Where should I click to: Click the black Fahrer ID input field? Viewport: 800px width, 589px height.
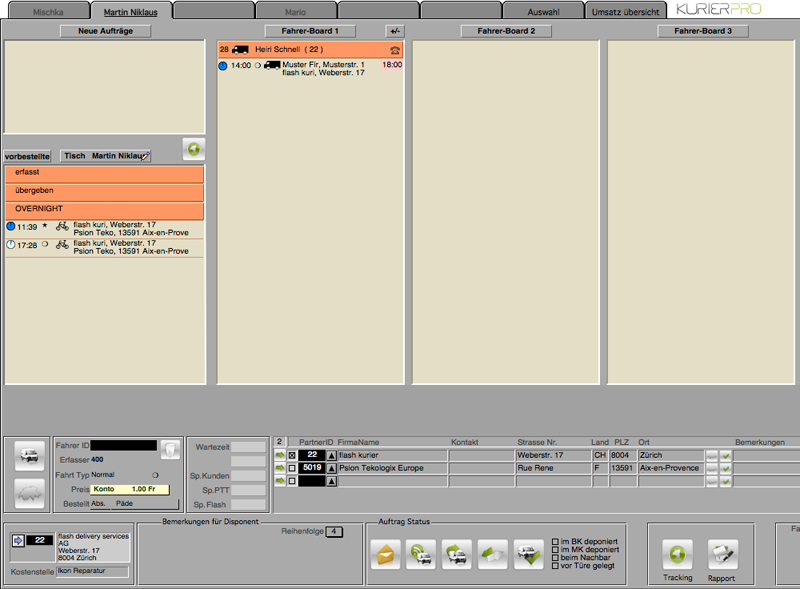coord(123,446)
